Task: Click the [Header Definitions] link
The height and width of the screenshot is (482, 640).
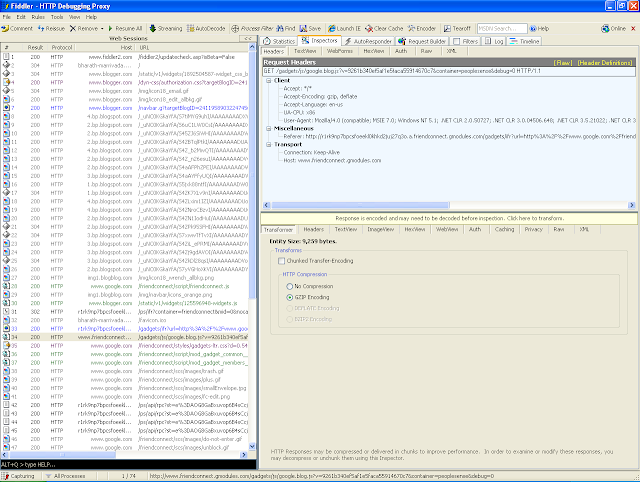Action: coord(605,63)
